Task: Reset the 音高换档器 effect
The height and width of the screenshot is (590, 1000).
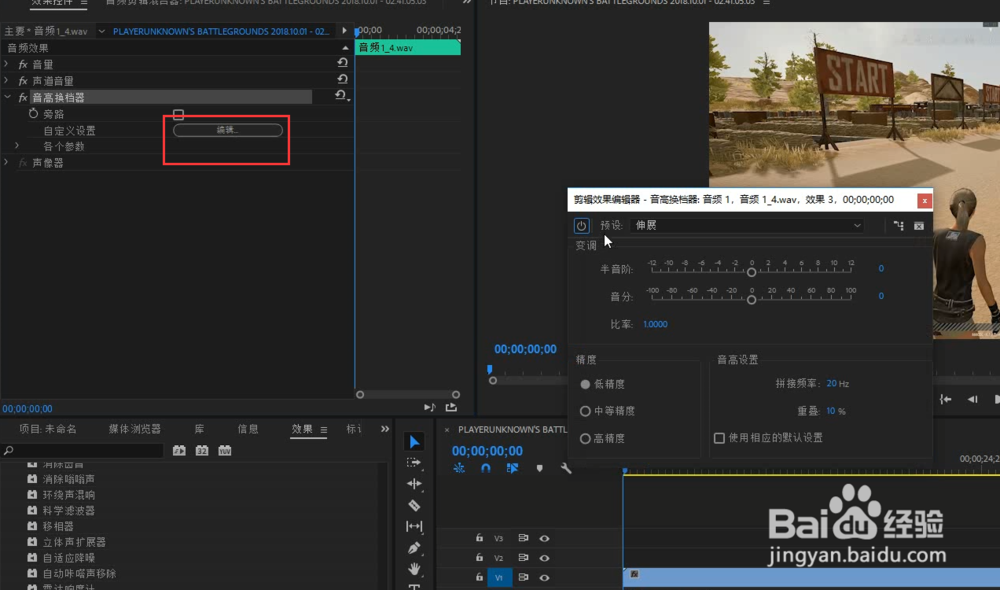Action: [341, 96]
